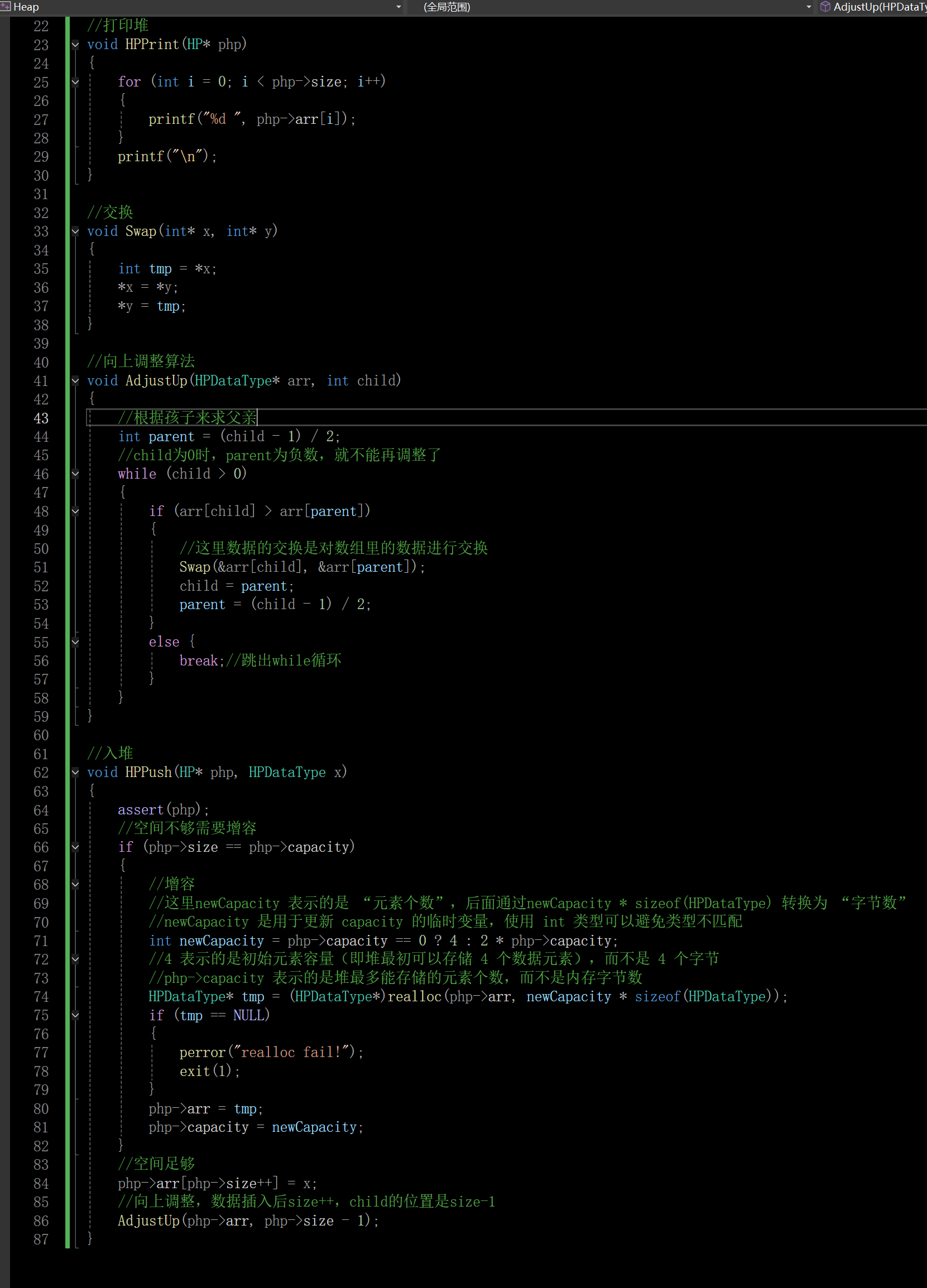Click the //空间不够需要增容 comment
The image size is (927, 1288).
[x=187, y=828]
